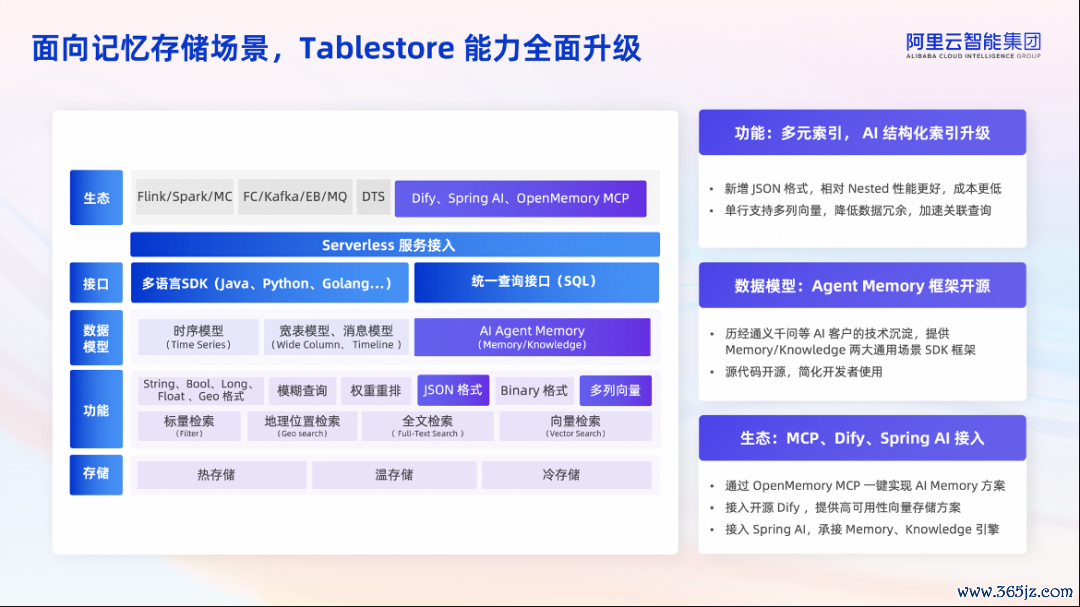Click bullet 历经通义千问等 AI 客户的技术沉淀
The image size is (1080, 607).
pyautogui.click(x=850, y=342)
